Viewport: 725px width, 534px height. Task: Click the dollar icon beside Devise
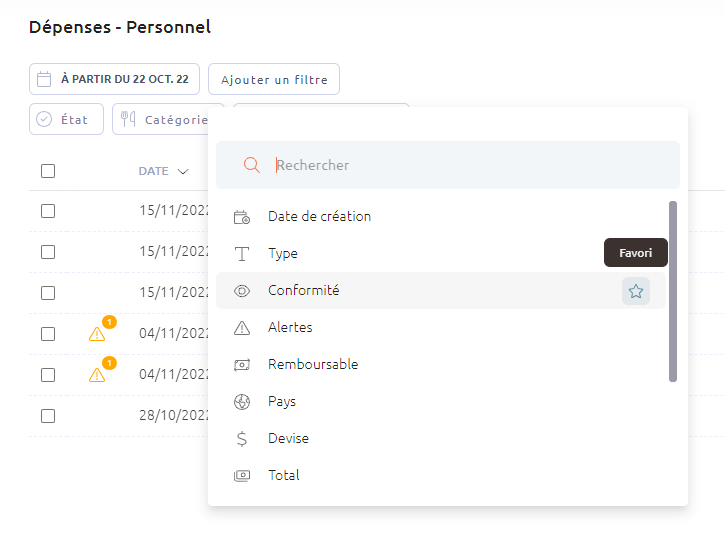pyautogui.click(x=242, y=439)
